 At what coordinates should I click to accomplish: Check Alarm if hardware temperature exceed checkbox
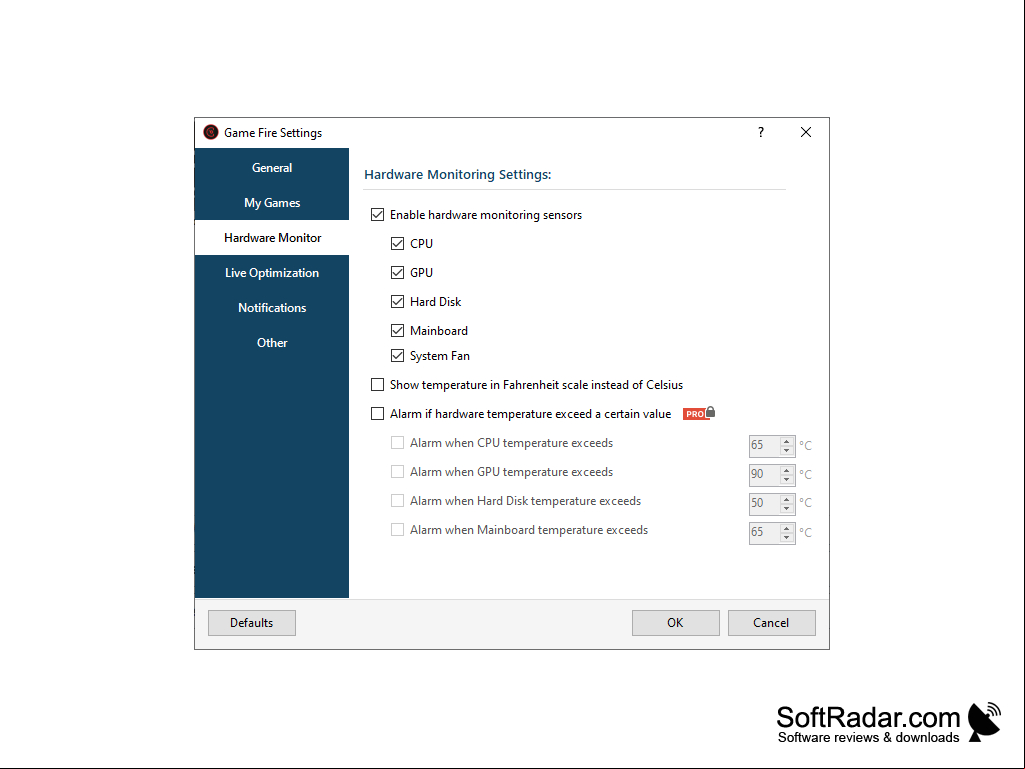377,413
